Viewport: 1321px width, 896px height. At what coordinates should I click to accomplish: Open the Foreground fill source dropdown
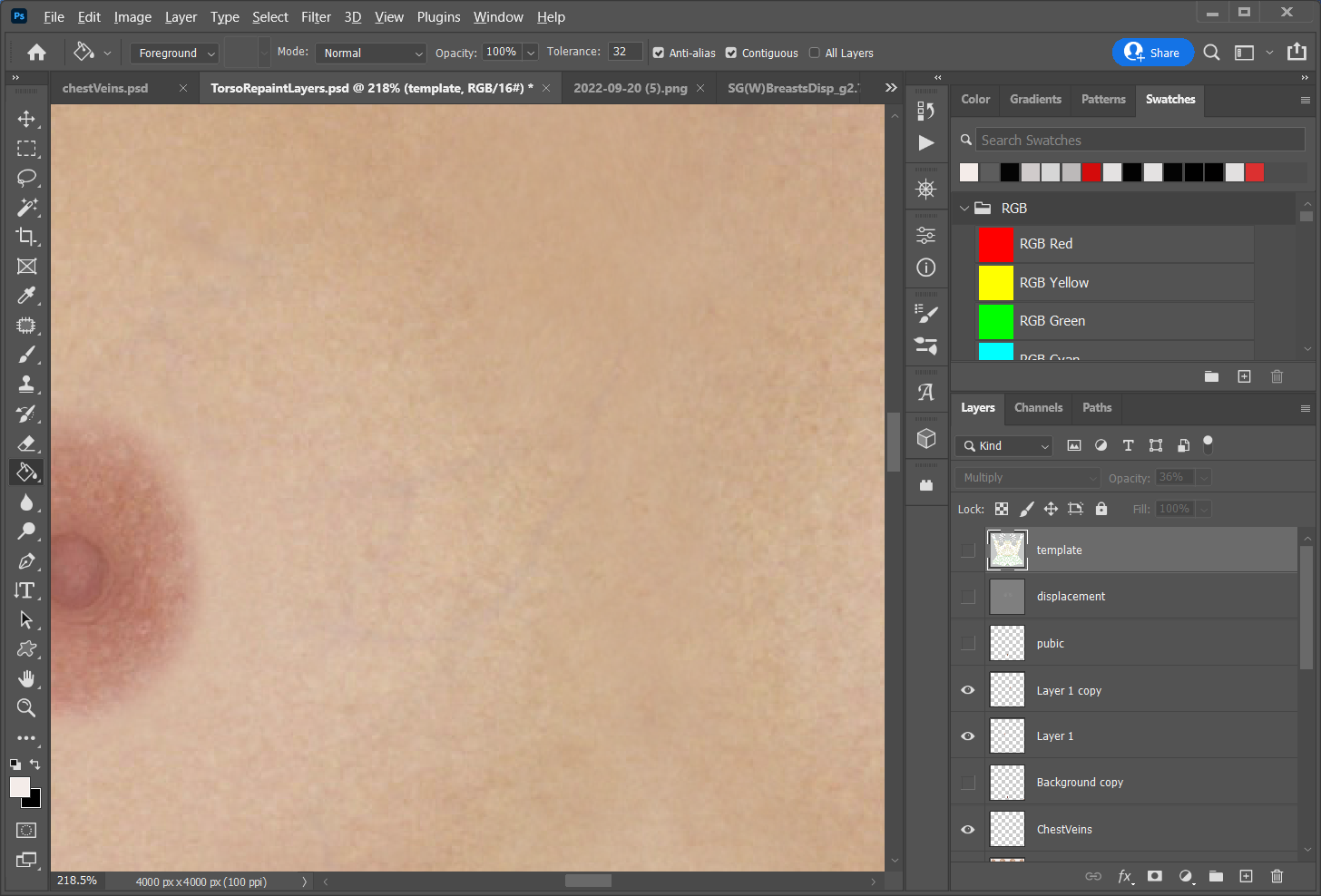pos(174,53)
